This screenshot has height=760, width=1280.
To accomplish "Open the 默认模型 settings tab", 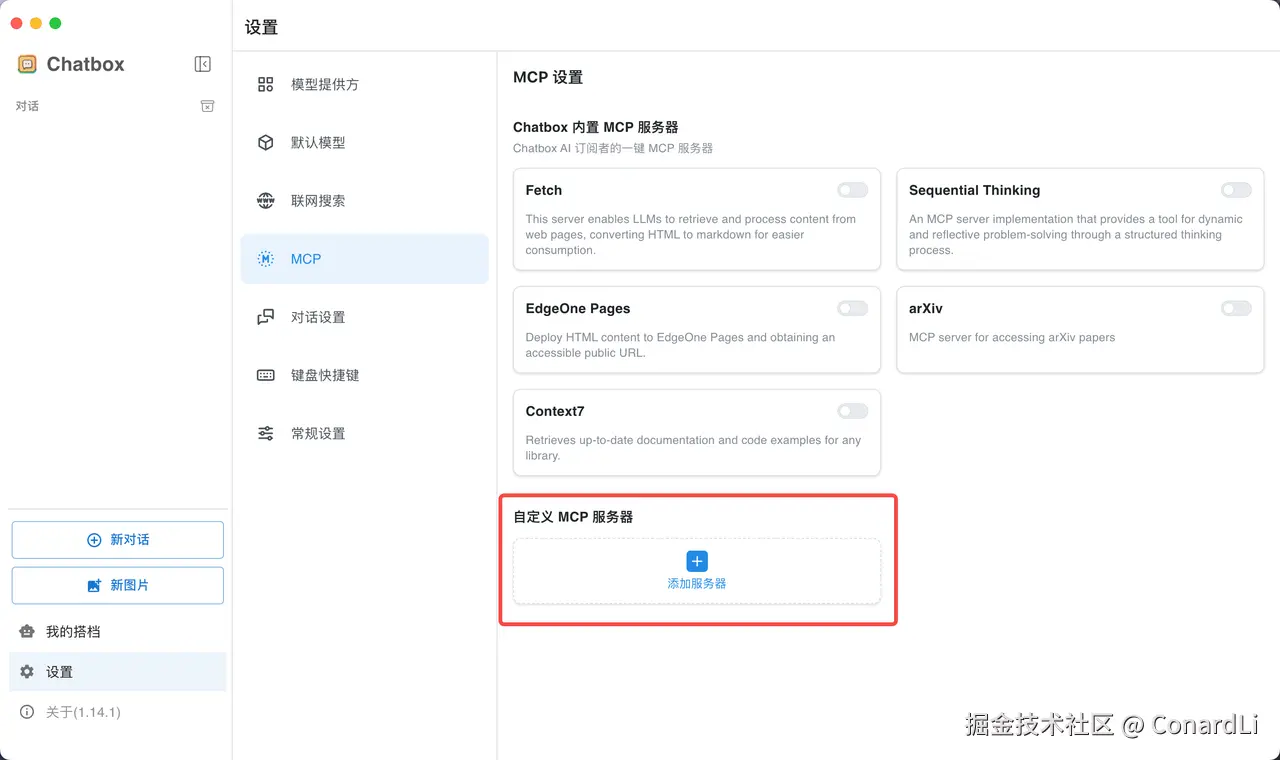I will coord(364,143).
